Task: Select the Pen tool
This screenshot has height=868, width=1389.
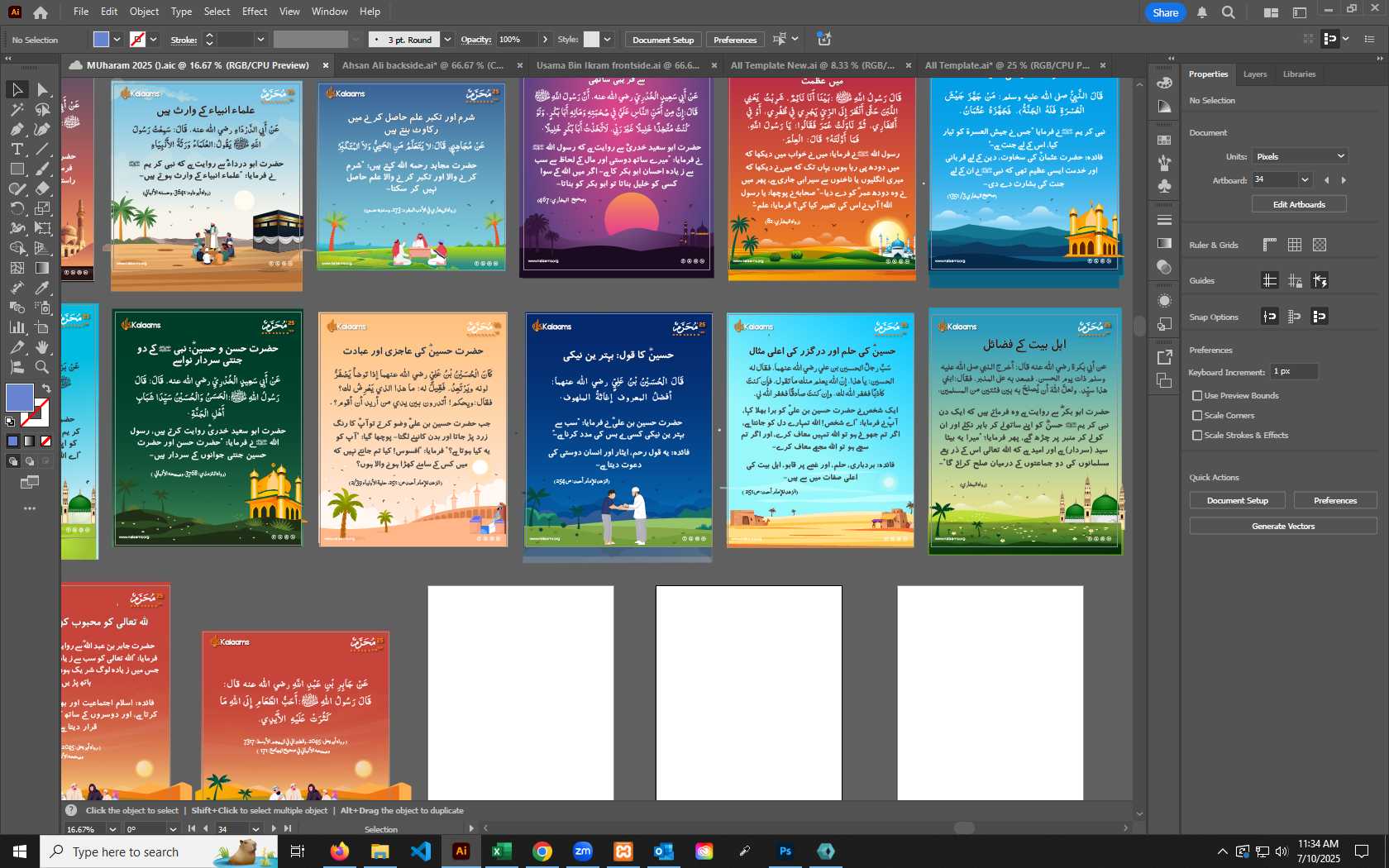Action: point(17,129)
